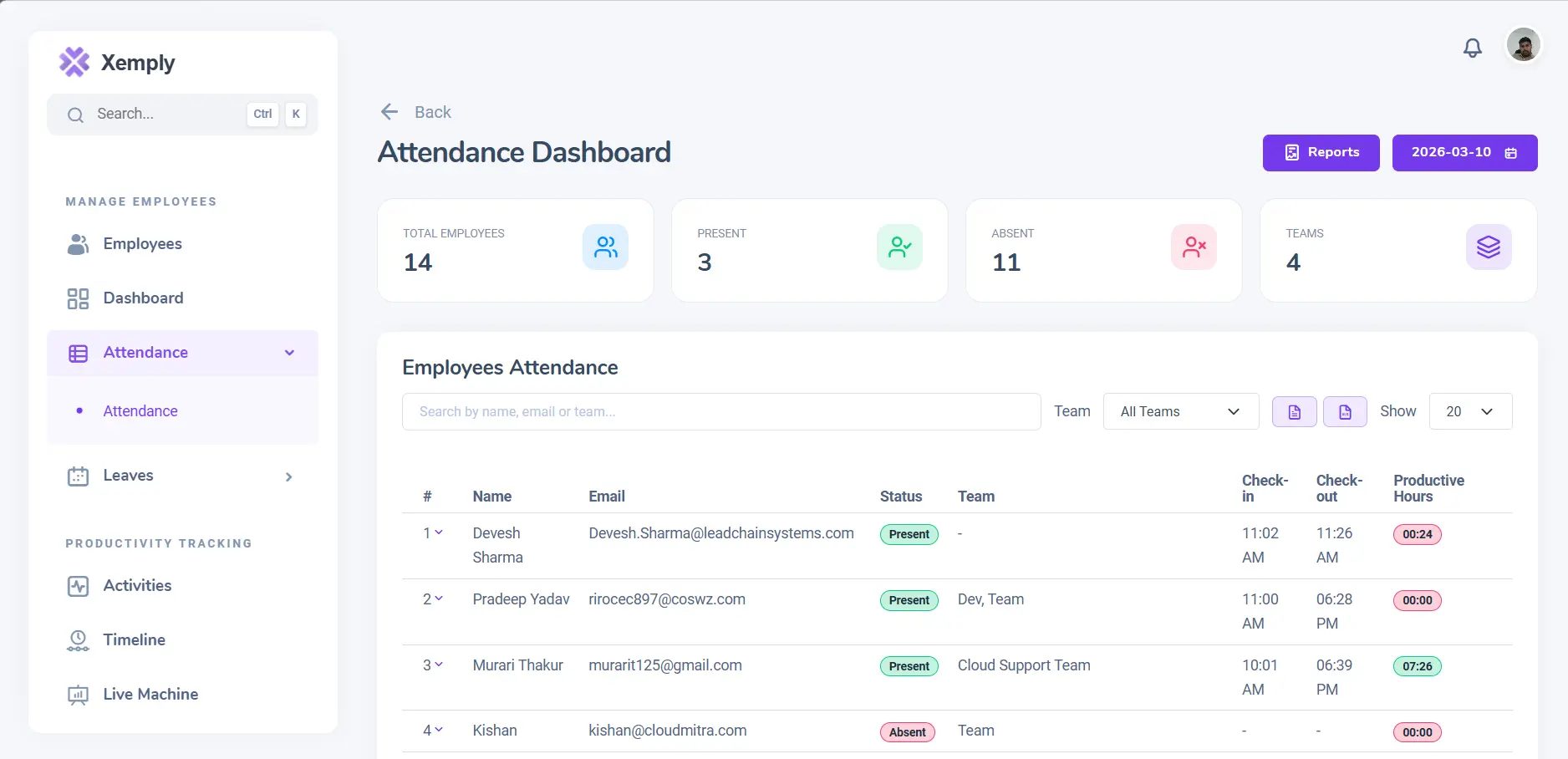Viewport: 1568px width, 759px height.
Task: Click the K shortcut key badge
Action: [296, 115]
